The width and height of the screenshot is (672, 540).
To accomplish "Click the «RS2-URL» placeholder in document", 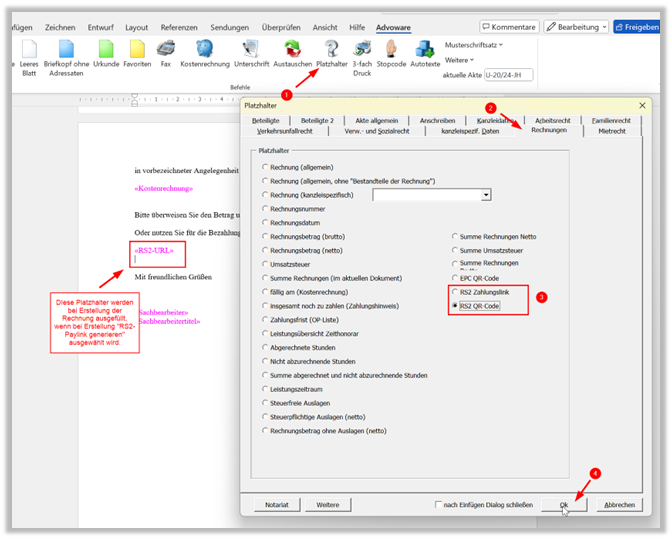I will pos(154,250).
